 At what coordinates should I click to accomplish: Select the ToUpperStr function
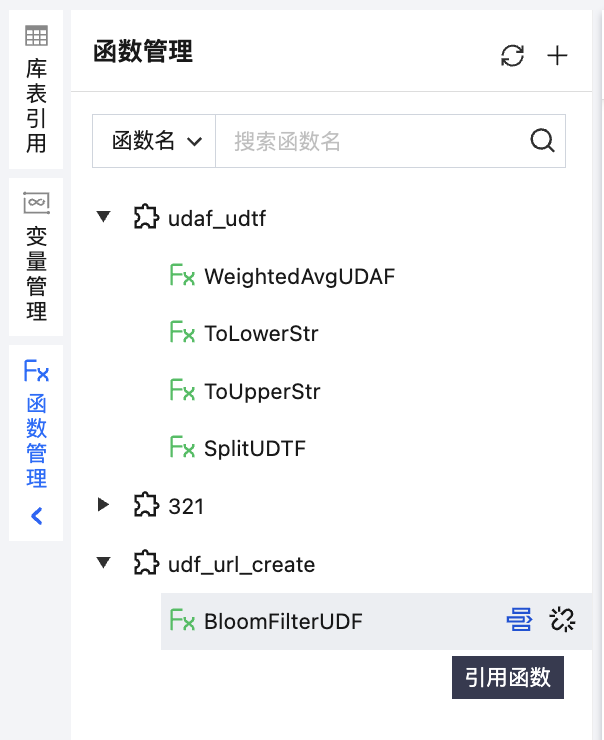pyautogui.click(x=262, y=391)
